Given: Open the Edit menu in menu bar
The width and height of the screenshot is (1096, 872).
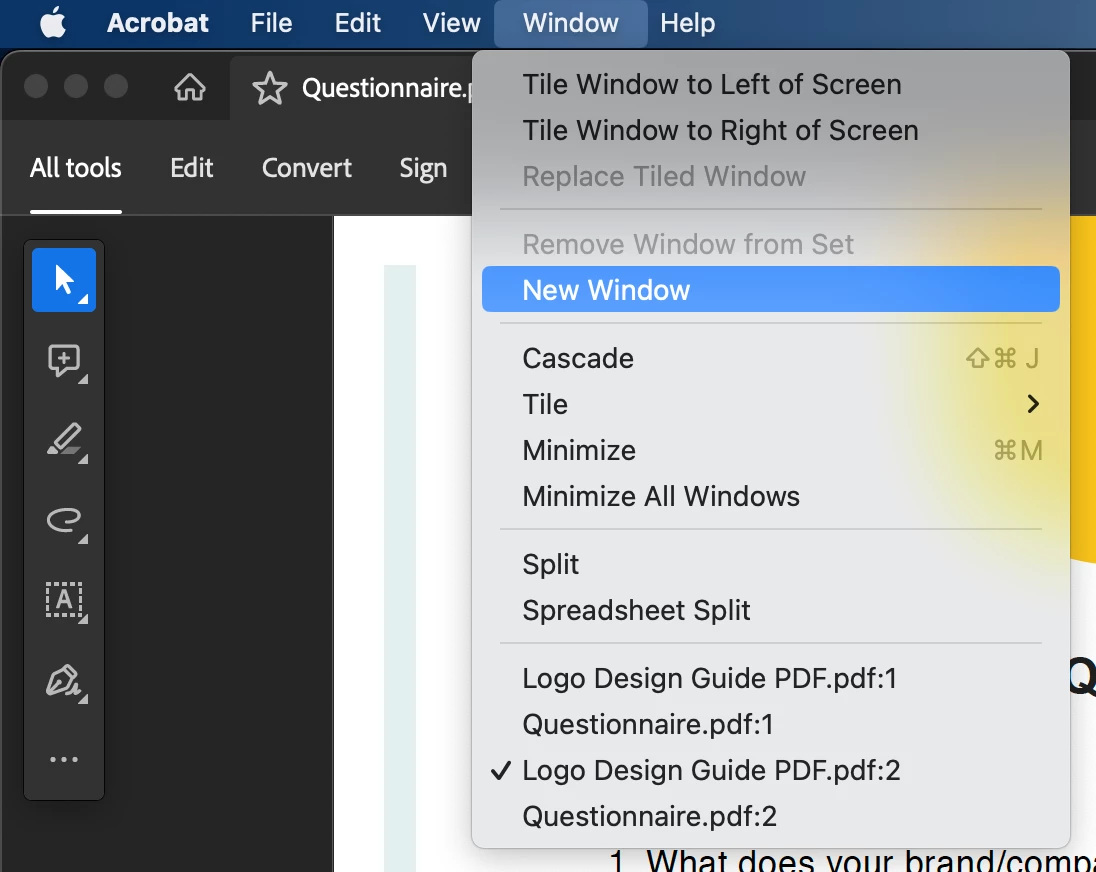Looking at the screenshot, I should point(357,23).
